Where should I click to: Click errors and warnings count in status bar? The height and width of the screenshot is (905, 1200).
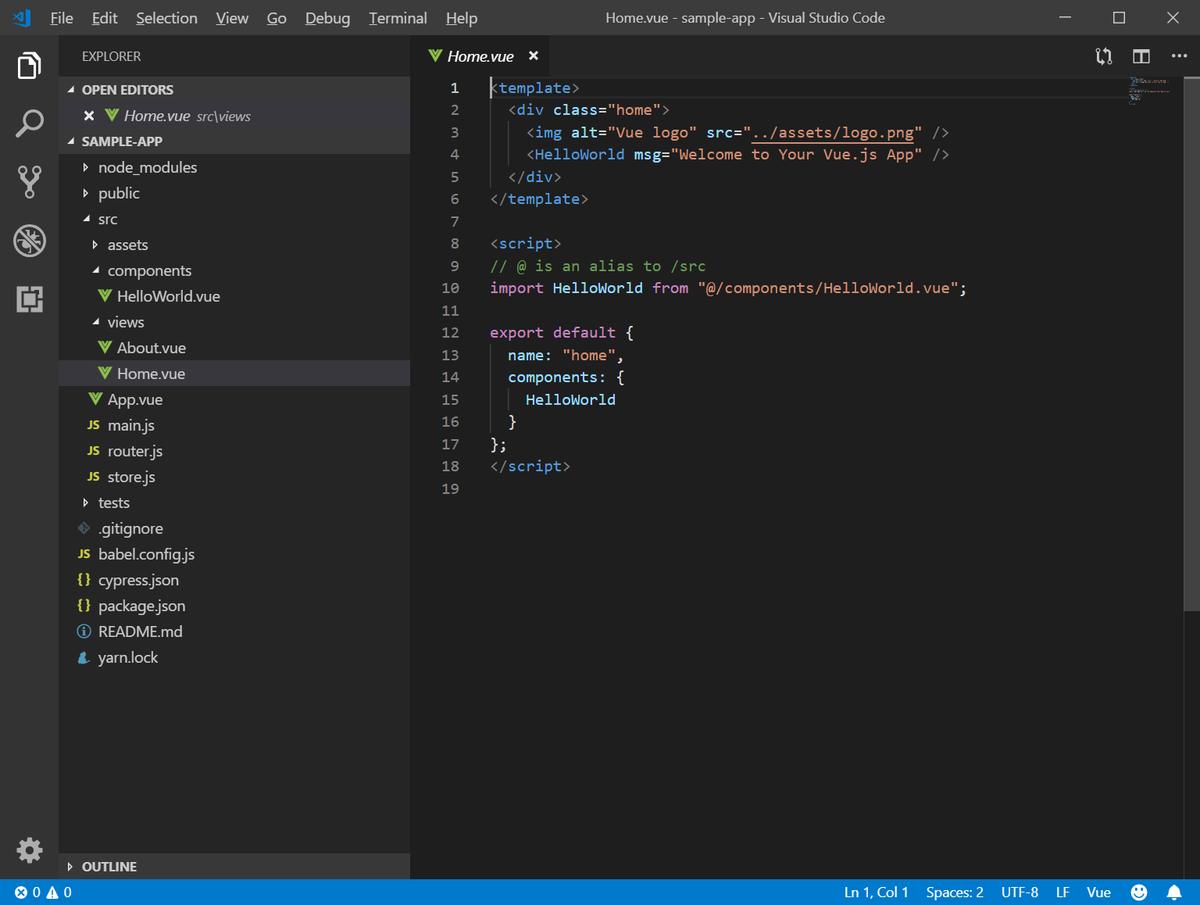click(43, 892)
